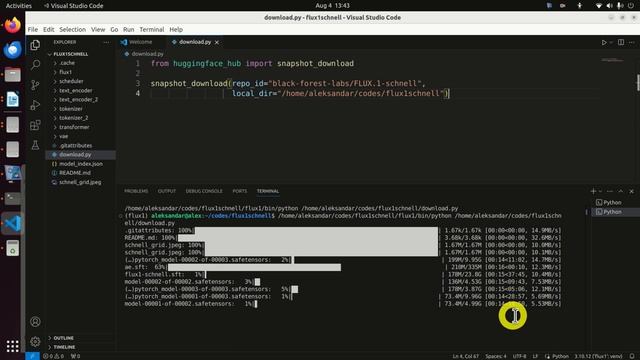
Task: Open model_index.json in explorer
Action: pyautogui.click(x=80, y=164)
